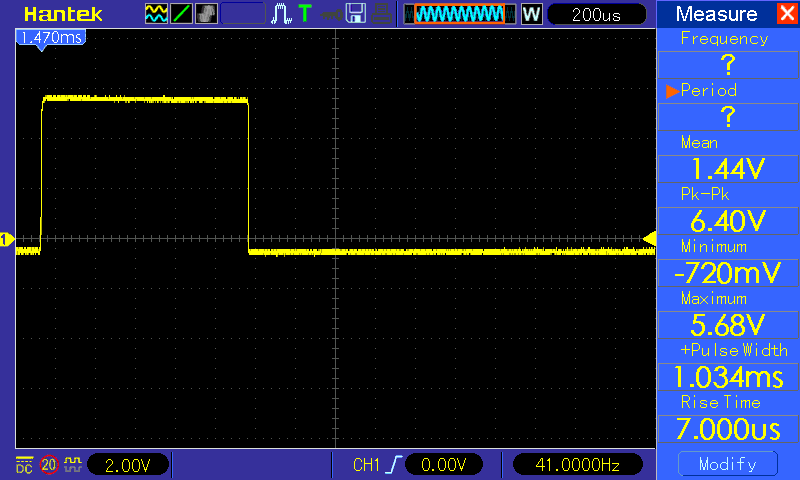The image size is (800, 480).
Task: Click the floppy disk save icon
Action: pyautogui.click(x=354, y=14)
